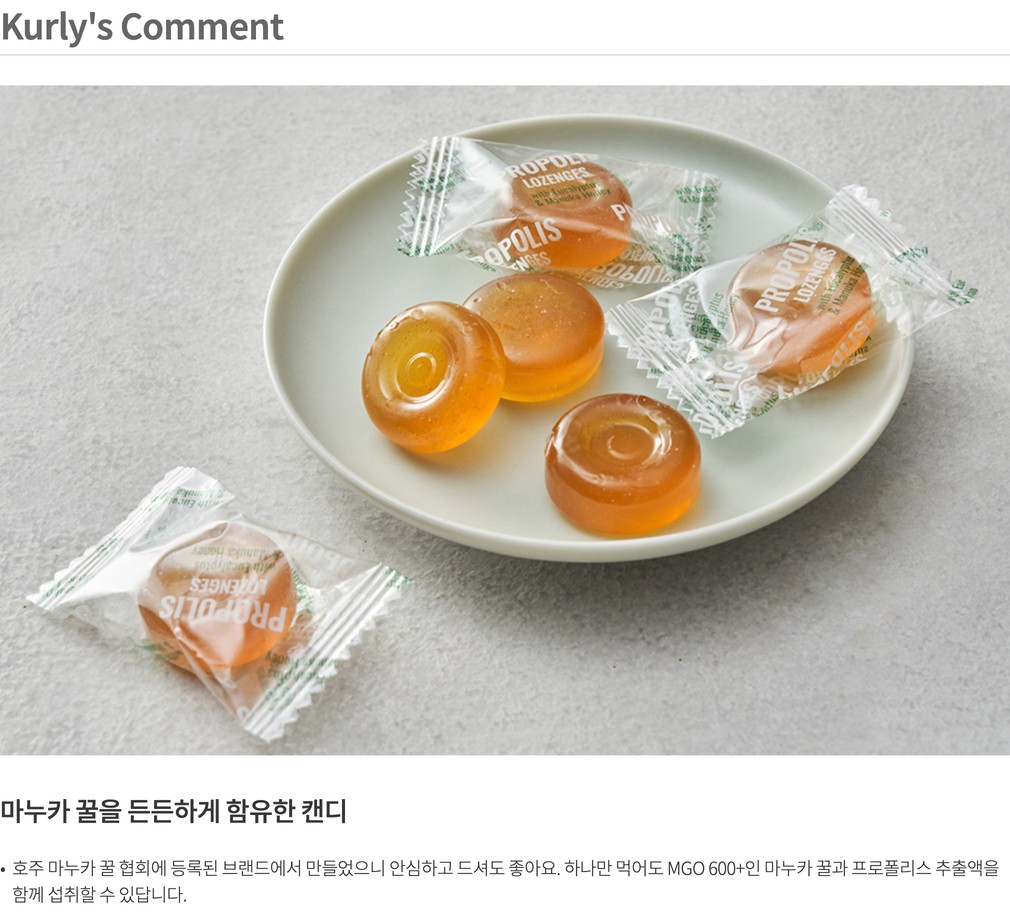Click the gray stone surface beside the plate

click(129, 290)
